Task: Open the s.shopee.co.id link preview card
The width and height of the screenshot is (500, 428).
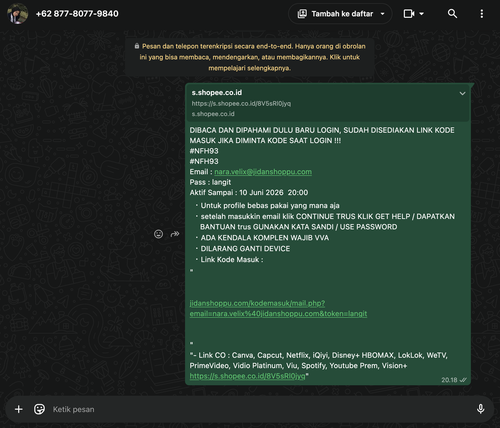Action: click(328, 103)
